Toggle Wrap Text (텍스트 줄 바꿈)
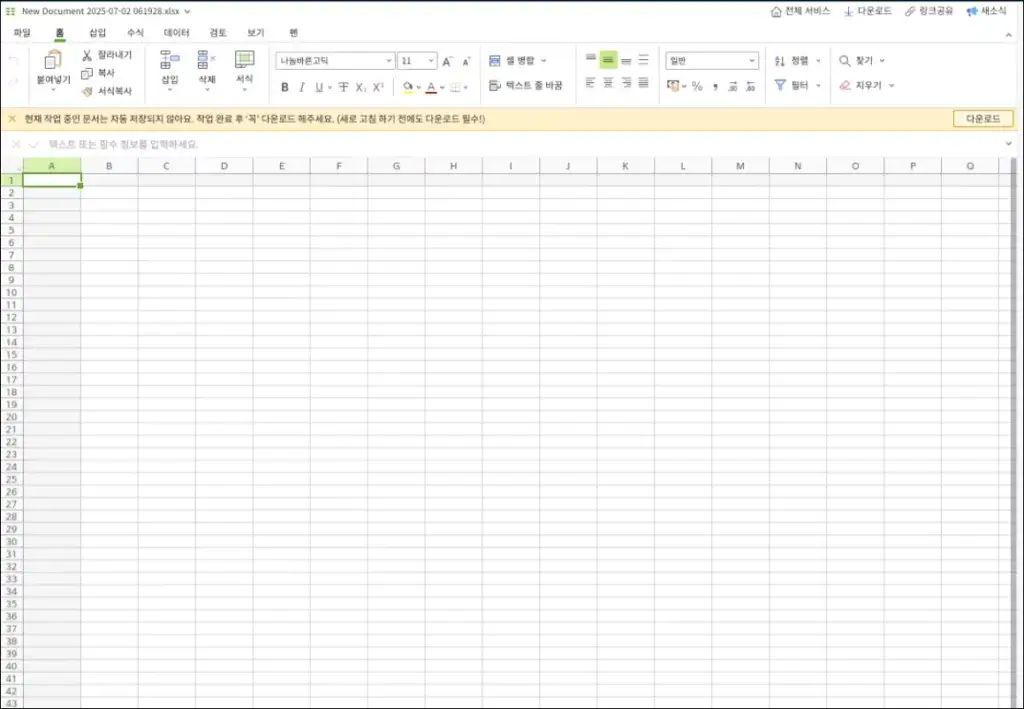Image resolution: width=1024 pixels, height=709 pixels. point(526,86)
